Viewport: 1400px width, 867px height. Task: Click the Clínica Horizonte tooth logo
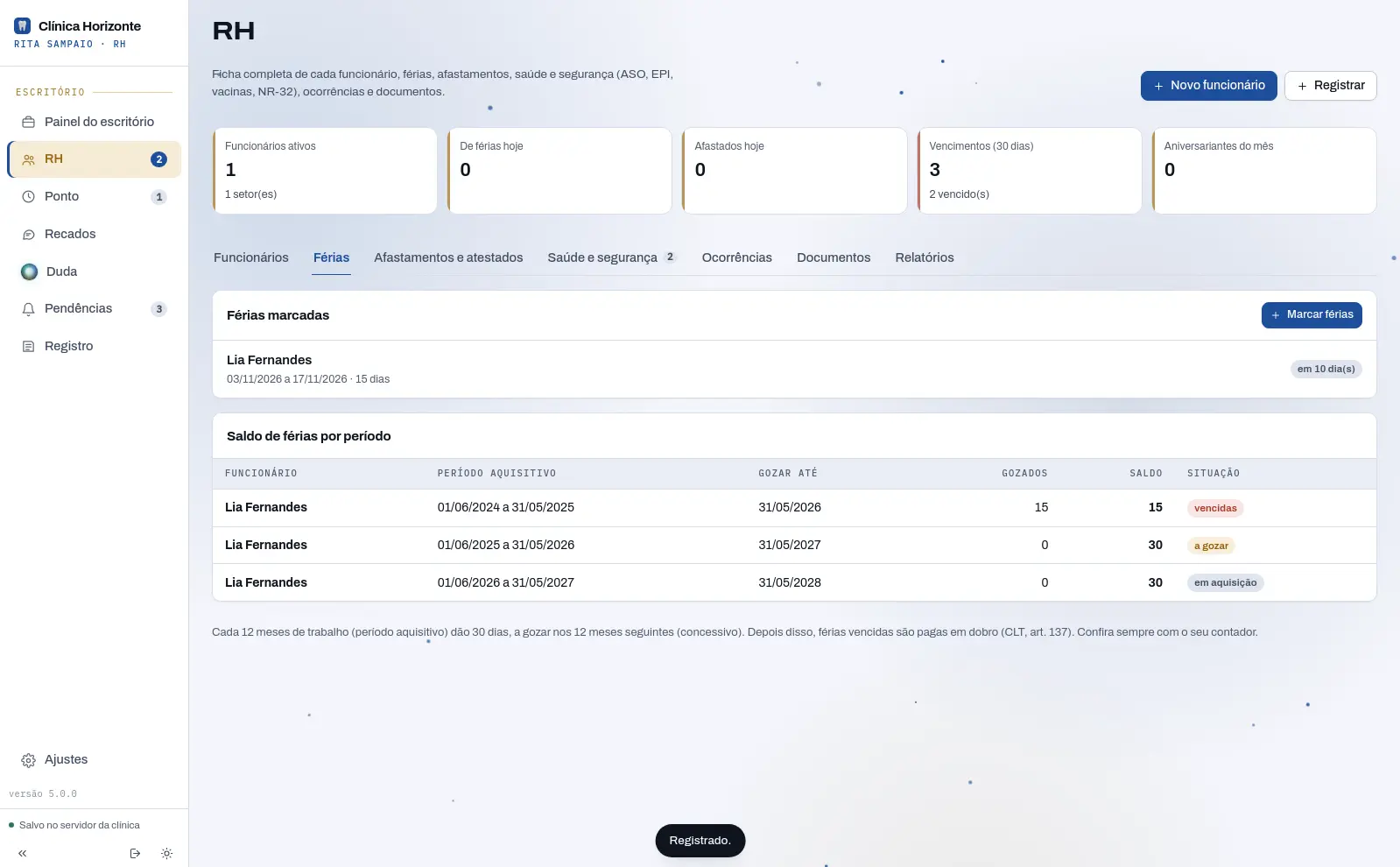click(23, 26)
